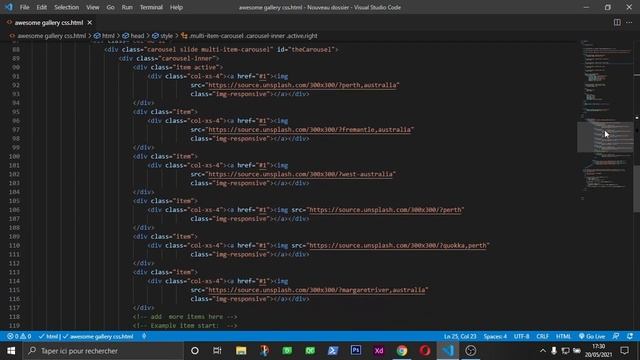Open the Terminal menu
Viewport: 640px width, 360px height.
[x=151, y=7]
